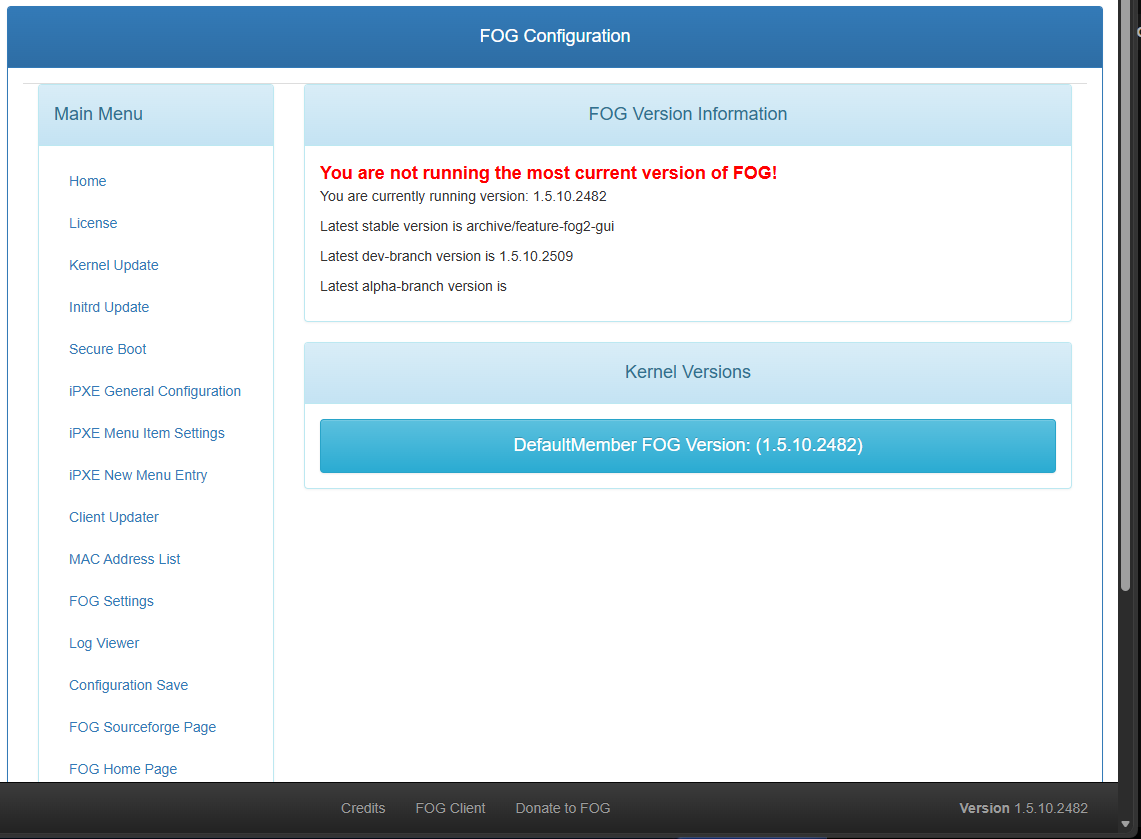Open the Configuration Save page
The height and width of the screenshot is (839, 1141).
pyautogui.click(x=129, y=685)
